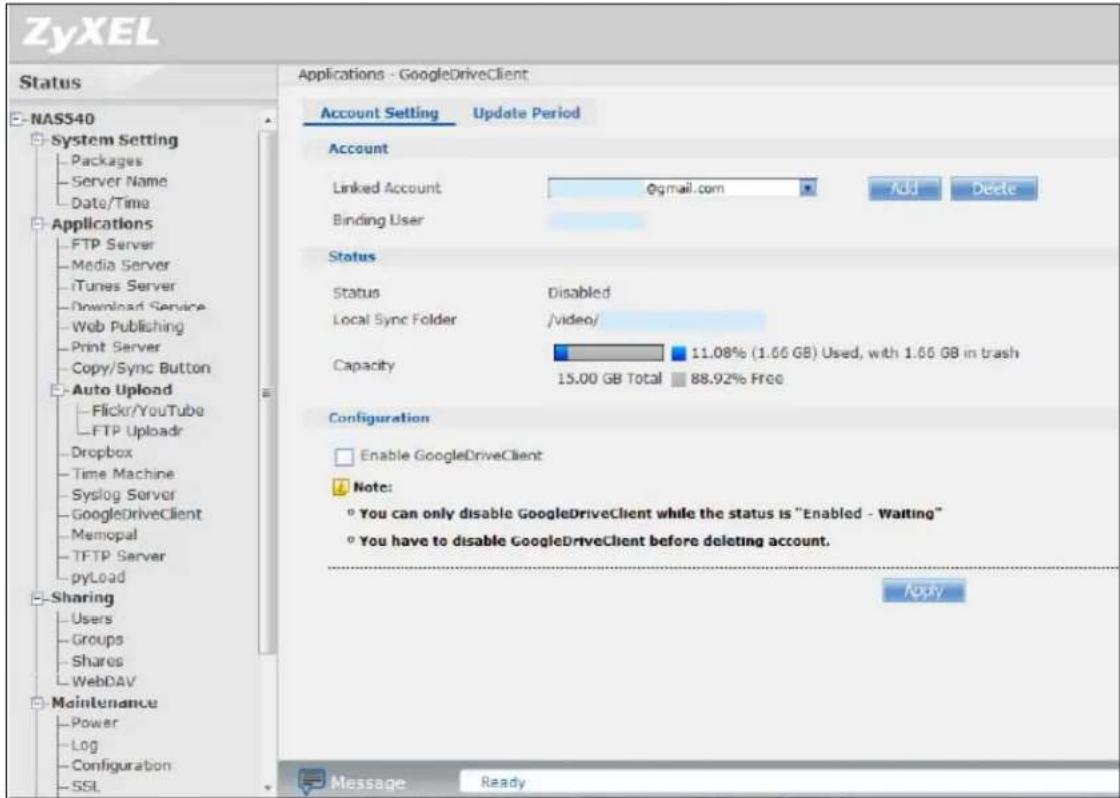This screenshot has width=1120, height=798.
Task: Collapse the Applications tree section
Action: tap(38, 224)
